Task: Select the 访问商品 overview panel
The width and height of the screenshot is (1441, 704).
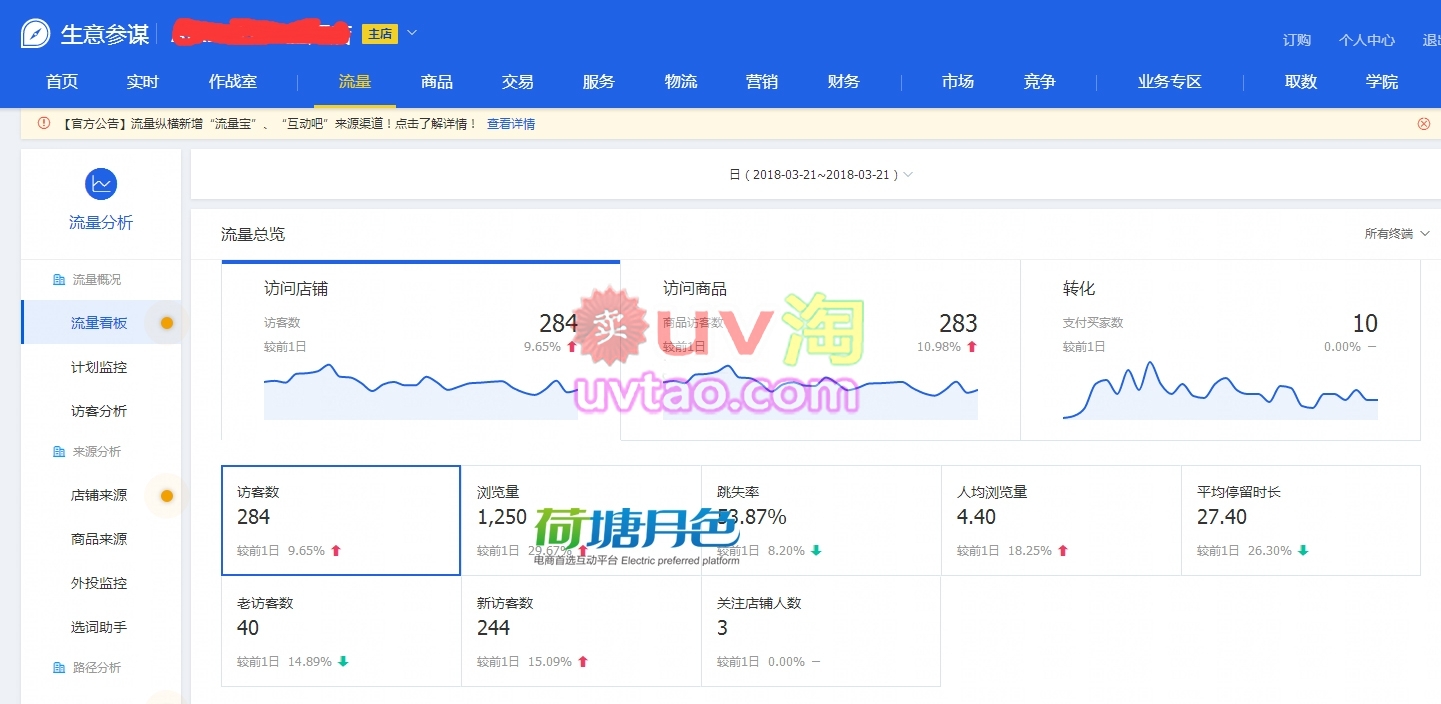Action: (x=820, y=350)
